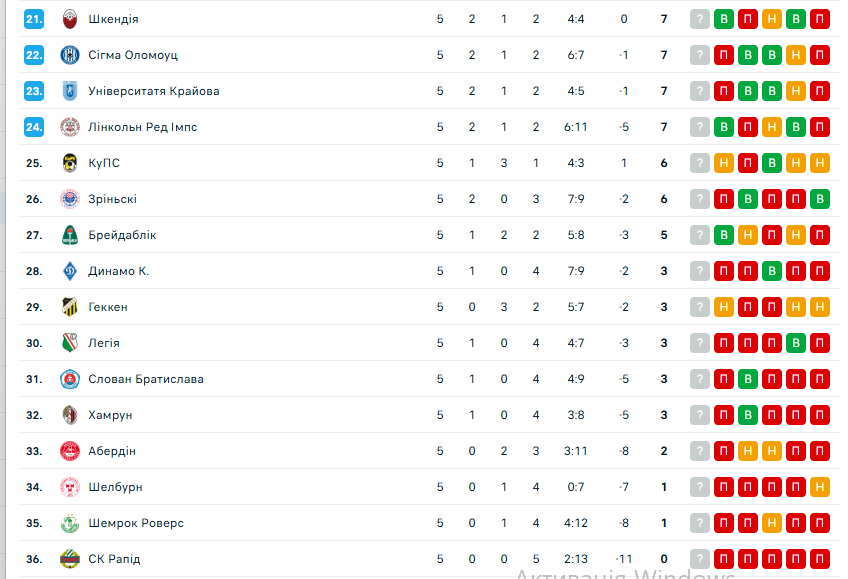Click the СК Рапід club emblem
This screenshot has height=579, width=848.
coord(69,559)
